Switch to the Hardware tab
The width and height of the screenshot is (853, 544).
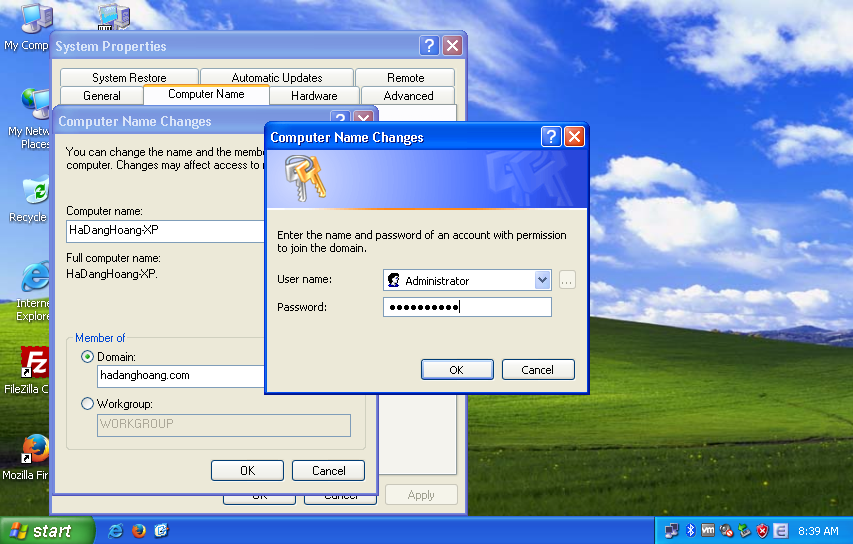[x=314, y=96]
